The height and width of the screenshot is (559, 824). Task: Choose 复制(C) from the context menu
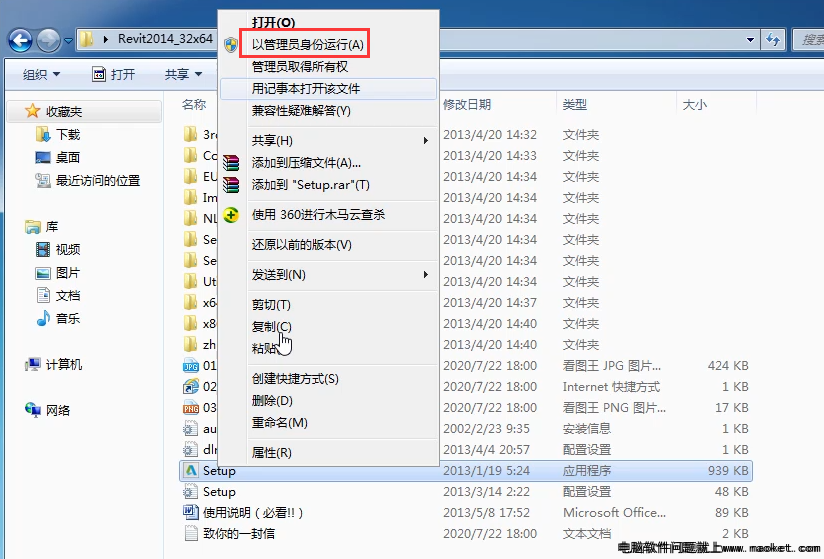point(271,327)
